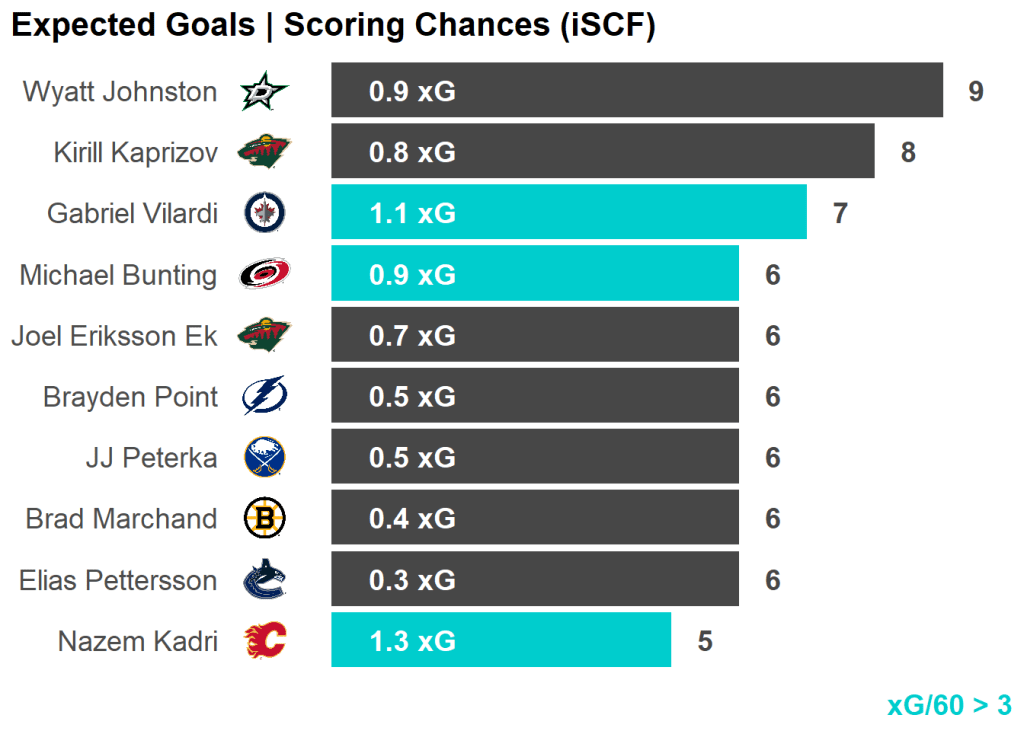Select Nazem Kadri's teal bar
This screenshot has height=731, width=1024.
tap(501, 640)
